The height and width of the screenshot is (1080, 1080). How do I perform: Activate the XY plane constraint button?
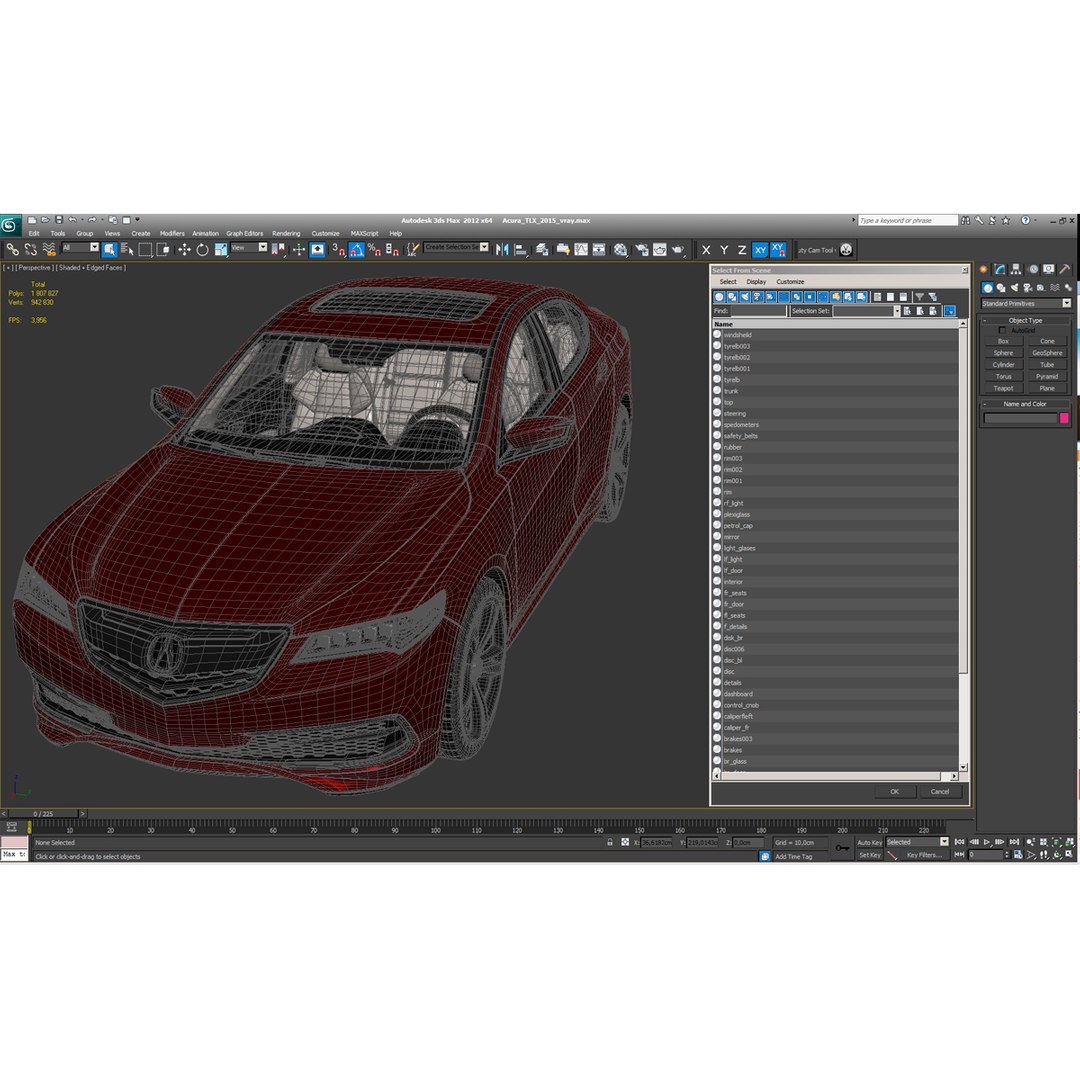pyautogui.click(x=760, y=250)
